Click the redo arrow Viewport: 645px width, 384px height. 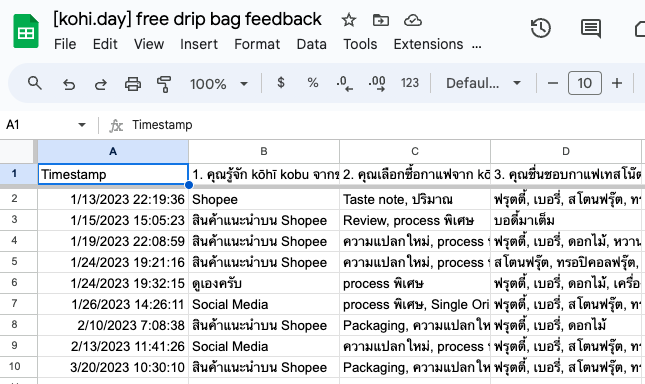pos(101,84)
